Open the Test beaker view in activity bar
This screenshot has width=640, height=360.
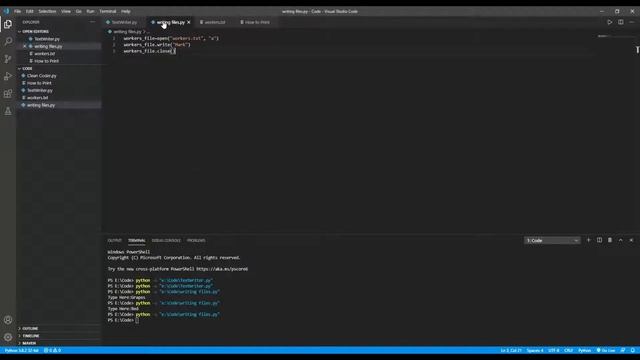click(8, 111)
